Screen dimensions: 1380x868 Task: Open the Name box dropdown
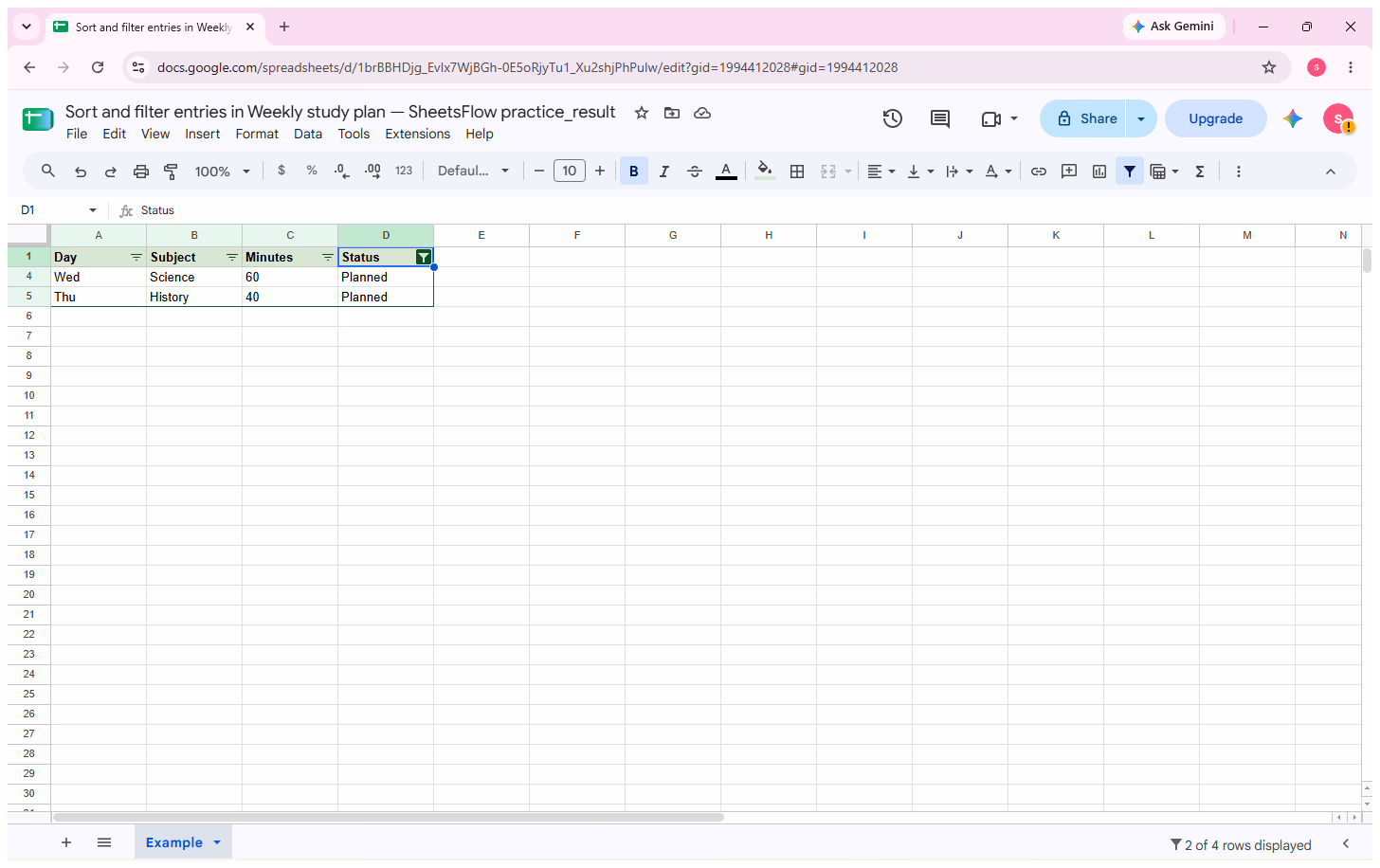pyautogui.click(x=93, y=210)
